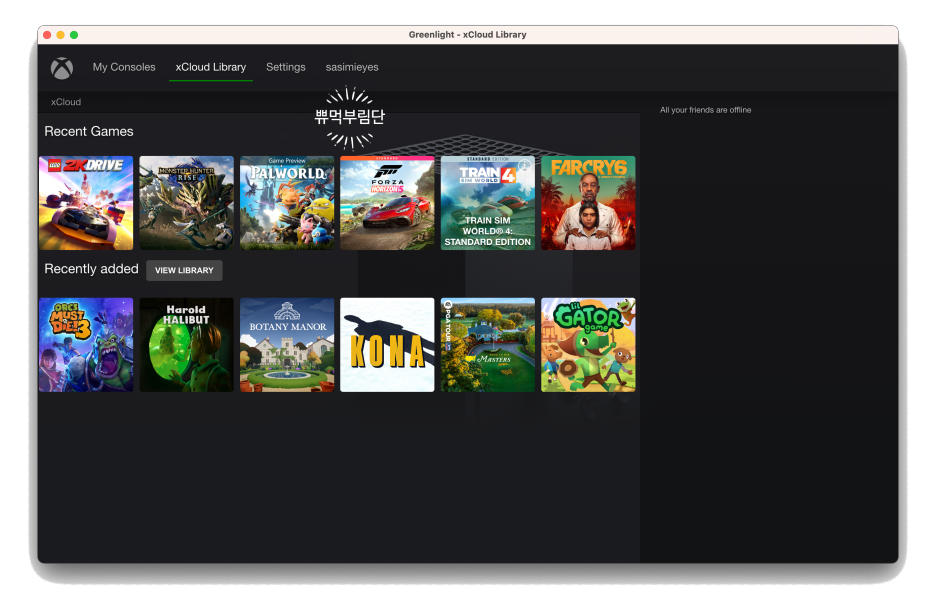Image resolution: width=936 pixels, height=613 pixels.
Task: Select the Lil Gator Game tile
Action: coord(588,345)
